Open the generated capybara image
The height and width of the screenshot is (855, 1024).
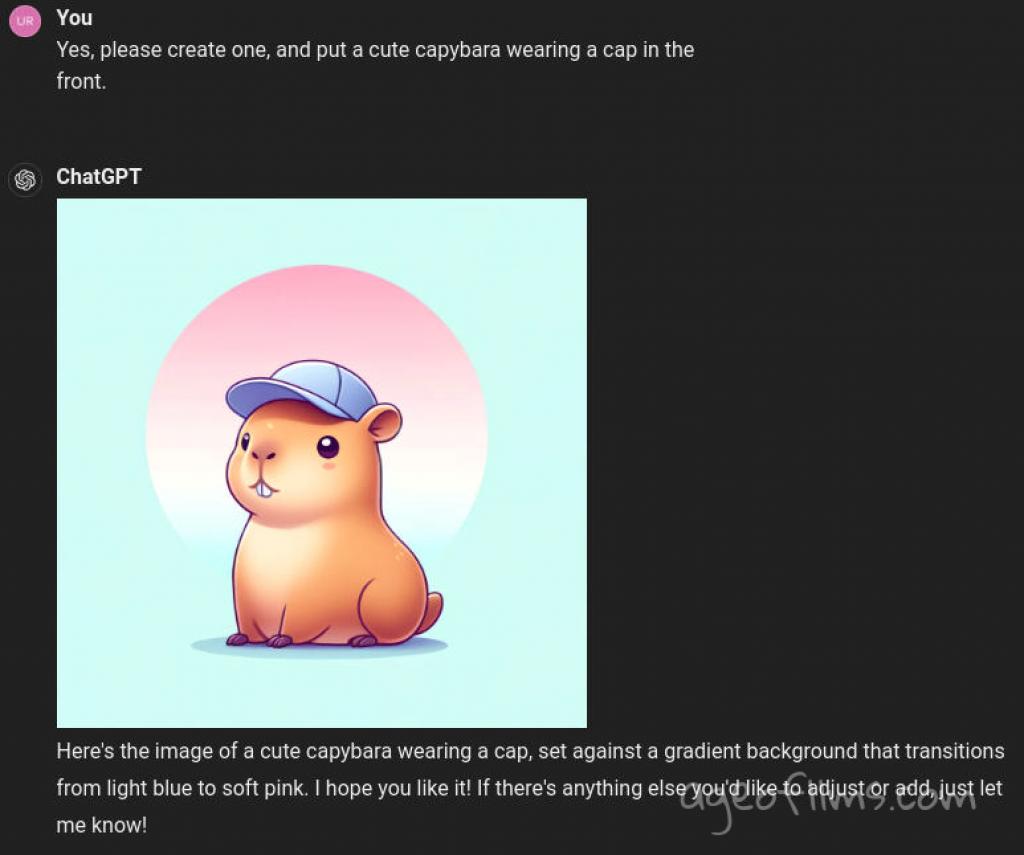point(321,463)
